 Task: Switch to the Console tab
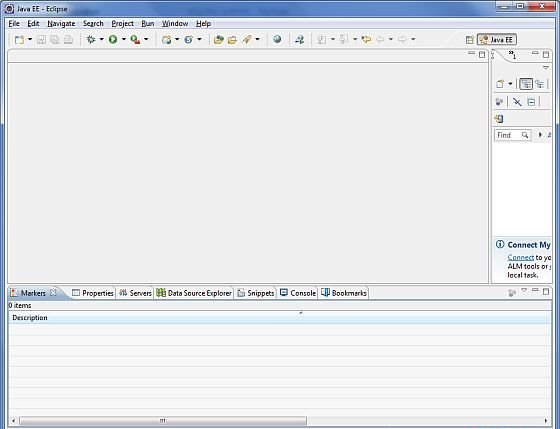tap(298, 293)
